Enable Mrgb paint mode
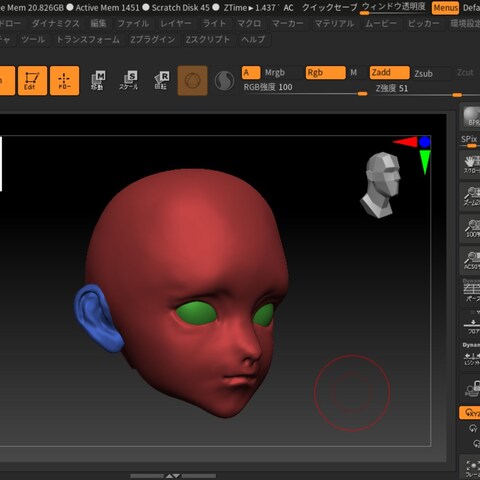This screenshot has height=480, width=480. tap(275, 73)
